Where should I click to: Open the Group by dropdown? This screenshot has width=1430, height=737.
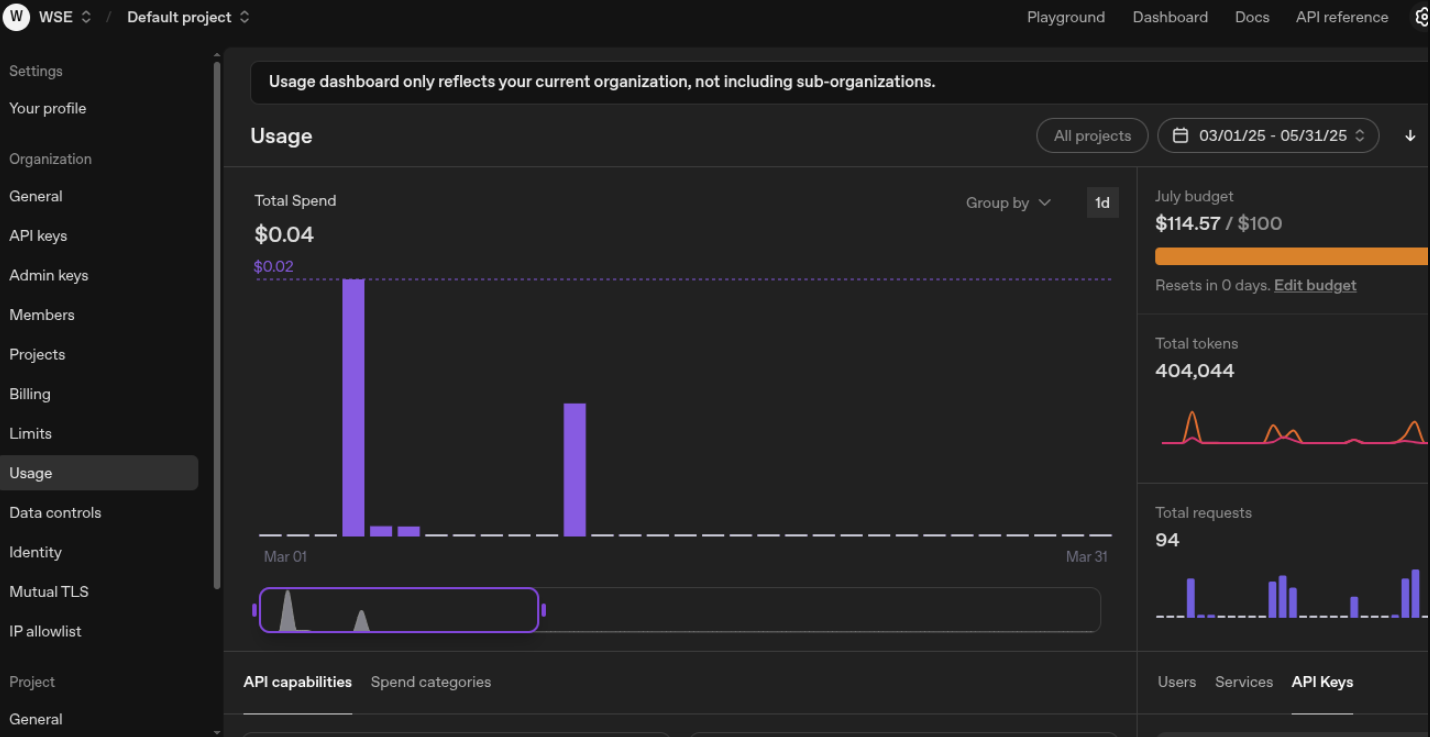[x=1008, y=202]
